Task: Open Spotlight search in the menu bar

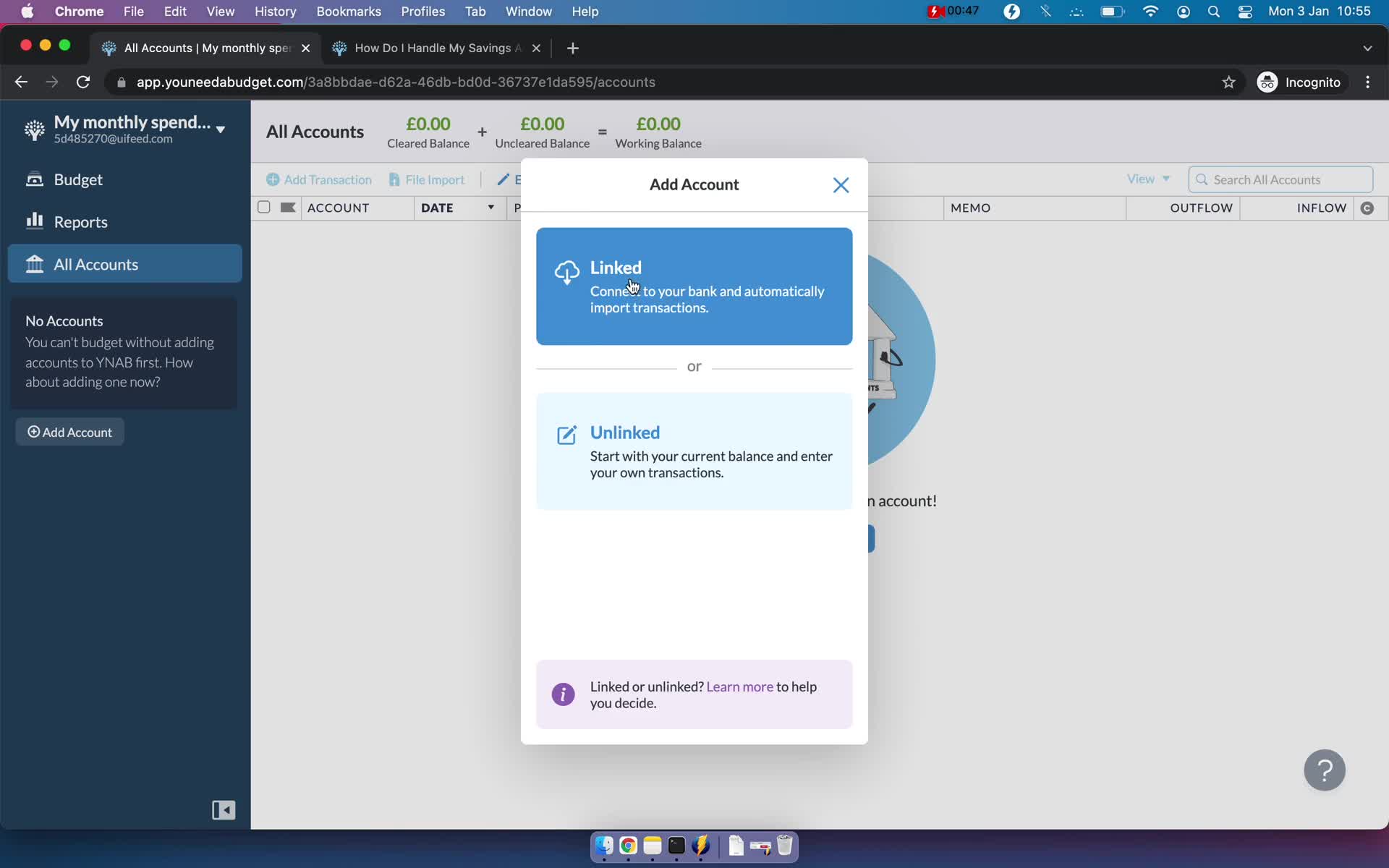Action: 1214,11
